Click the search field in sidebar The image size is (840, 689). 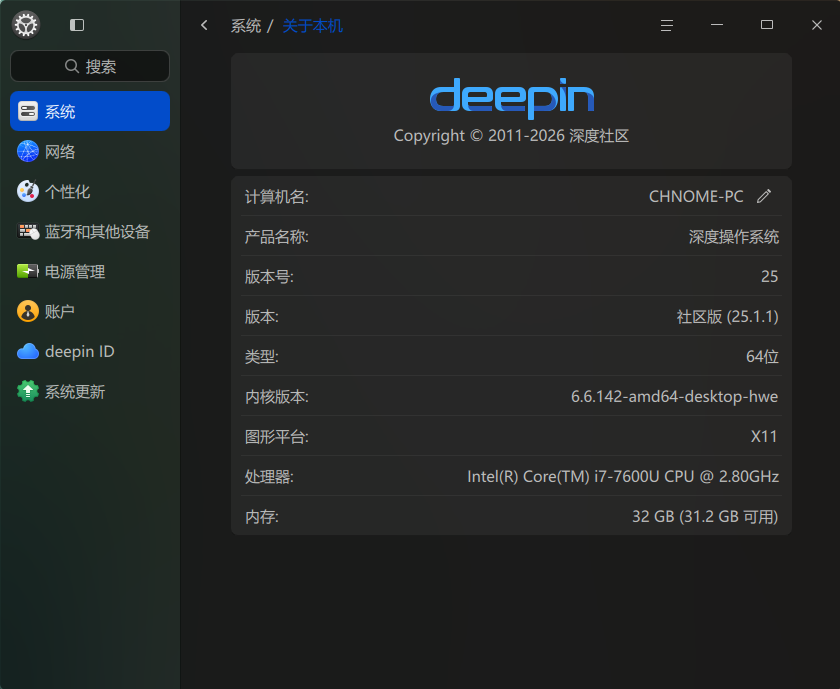click(x=90, y=66)
